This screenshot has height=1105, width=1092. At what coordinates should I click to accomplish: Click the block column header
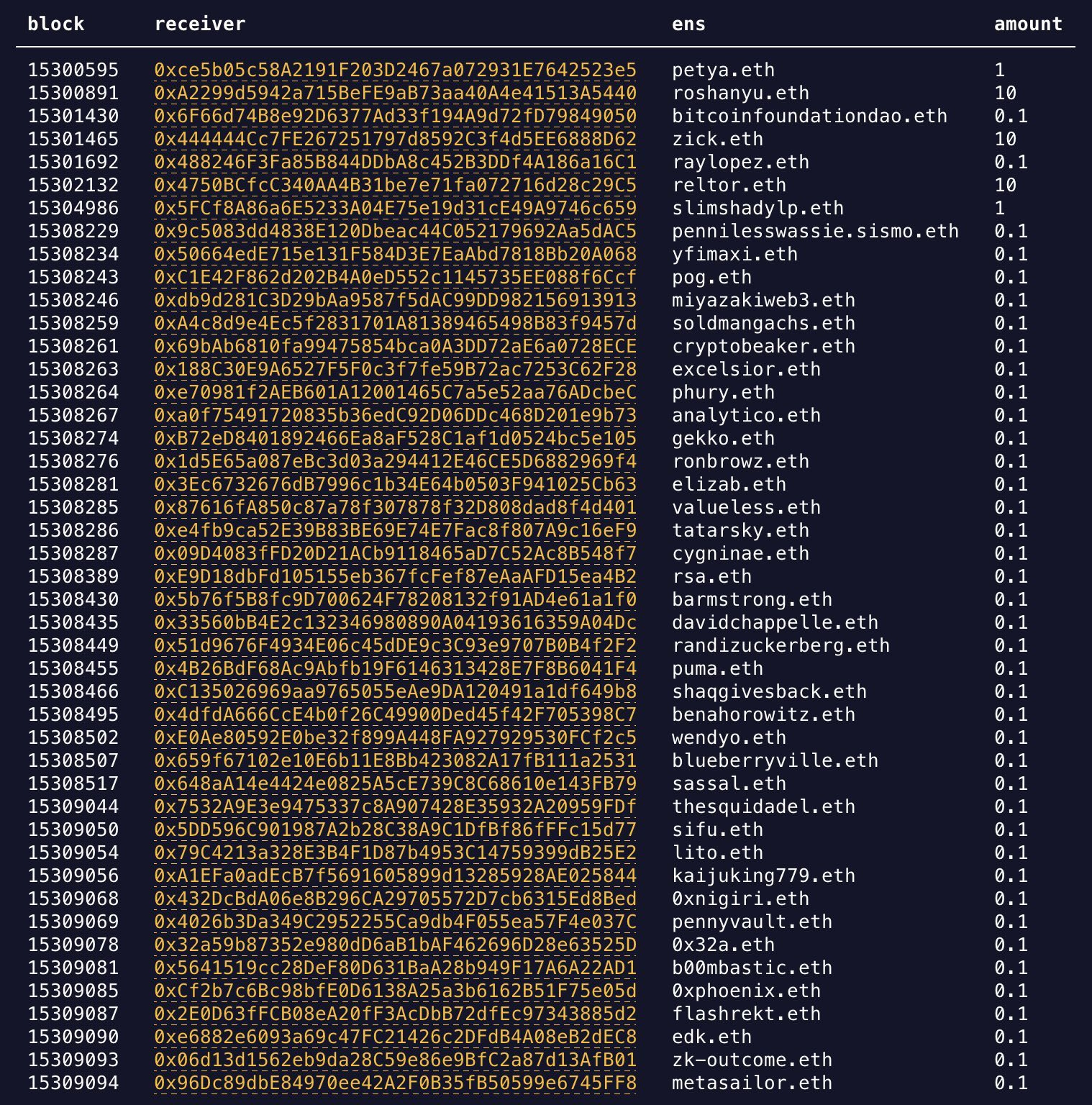point(56,24)
